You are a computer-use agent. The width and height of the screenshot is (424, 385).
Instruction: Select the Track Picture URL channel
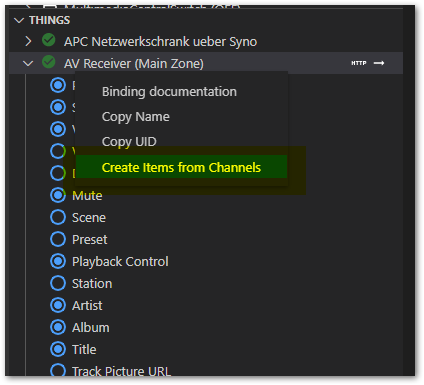tap(121, 371)
